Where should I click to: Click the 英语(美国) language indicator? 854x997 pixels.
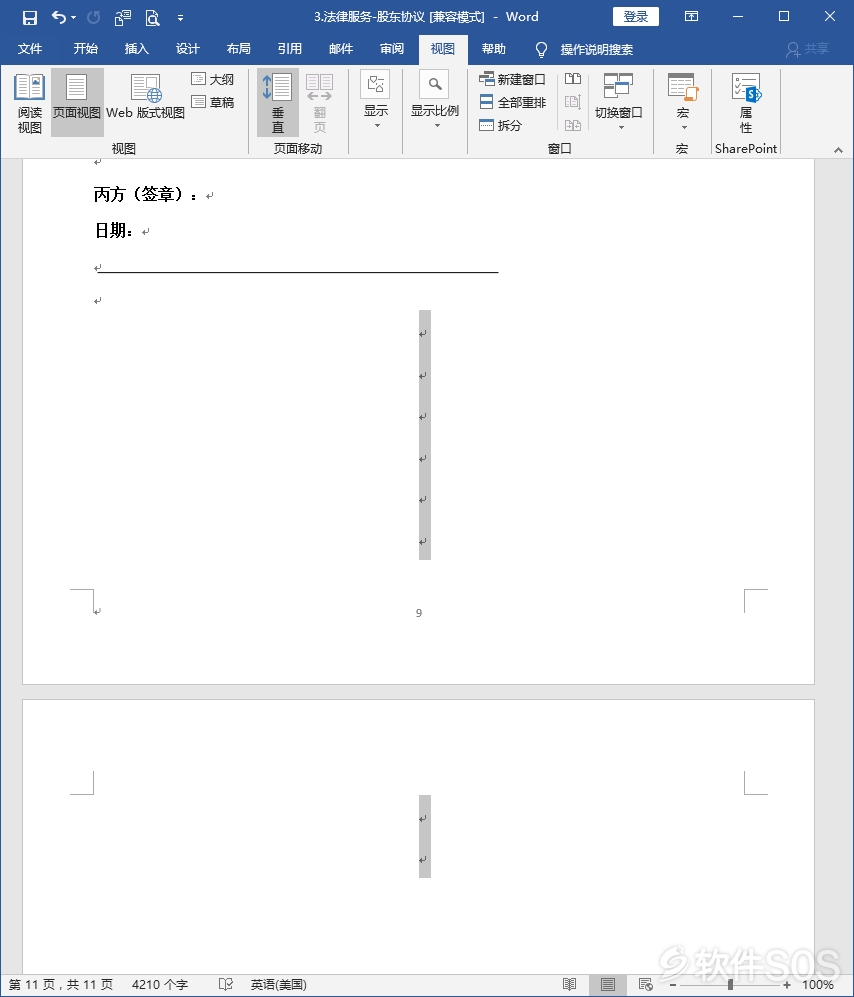[279, 985]
